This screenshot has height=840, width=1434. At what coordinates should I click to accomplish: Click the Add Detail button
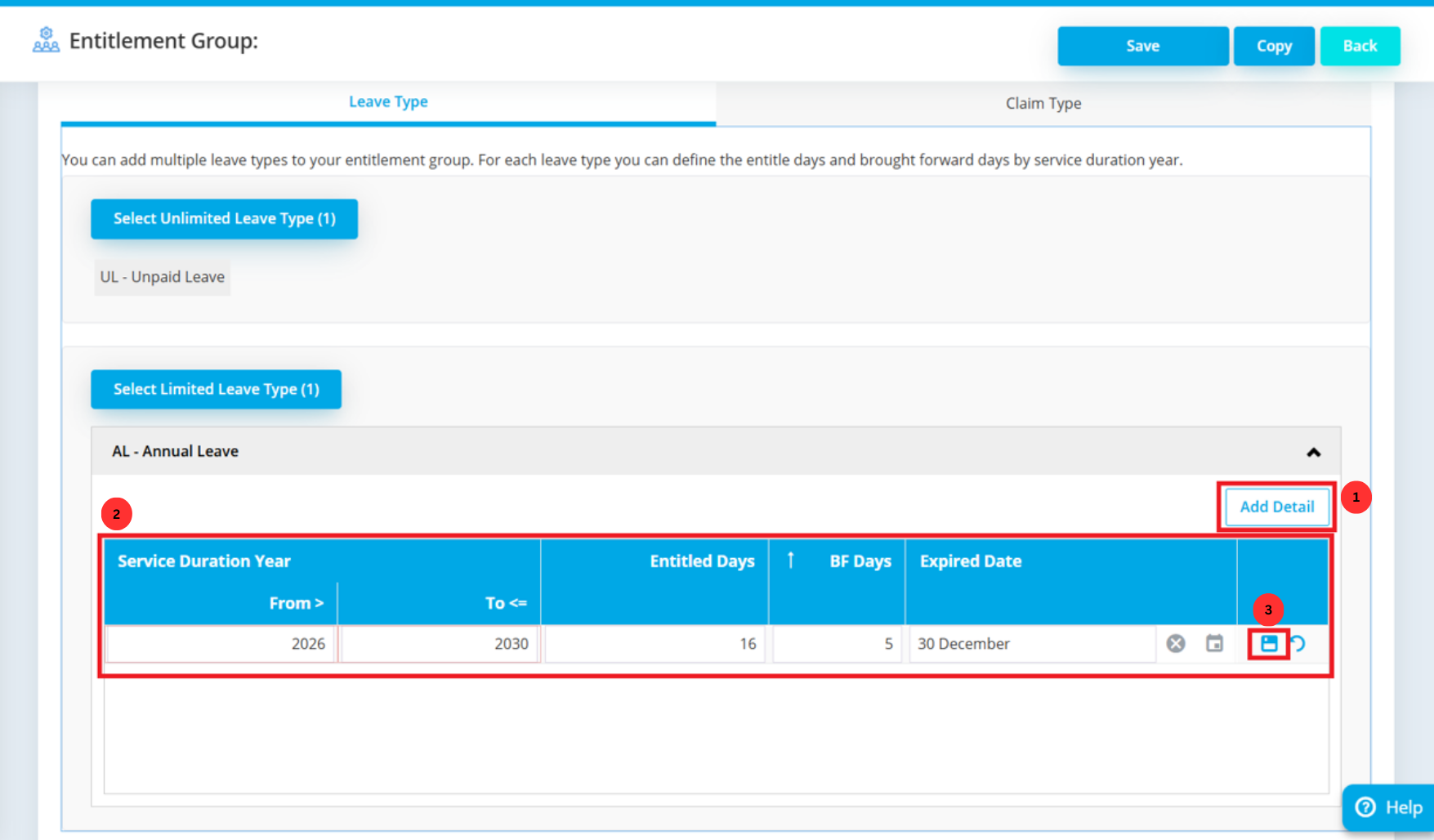1277,507
